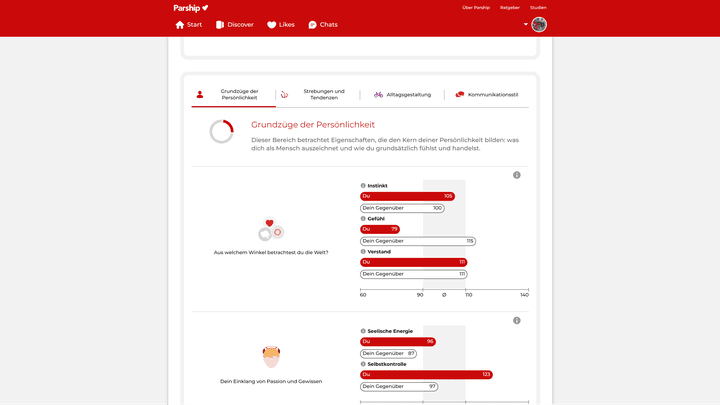Click info icon beside Instinkt
This screenshot has width=720, height=405.
[363, 186]
